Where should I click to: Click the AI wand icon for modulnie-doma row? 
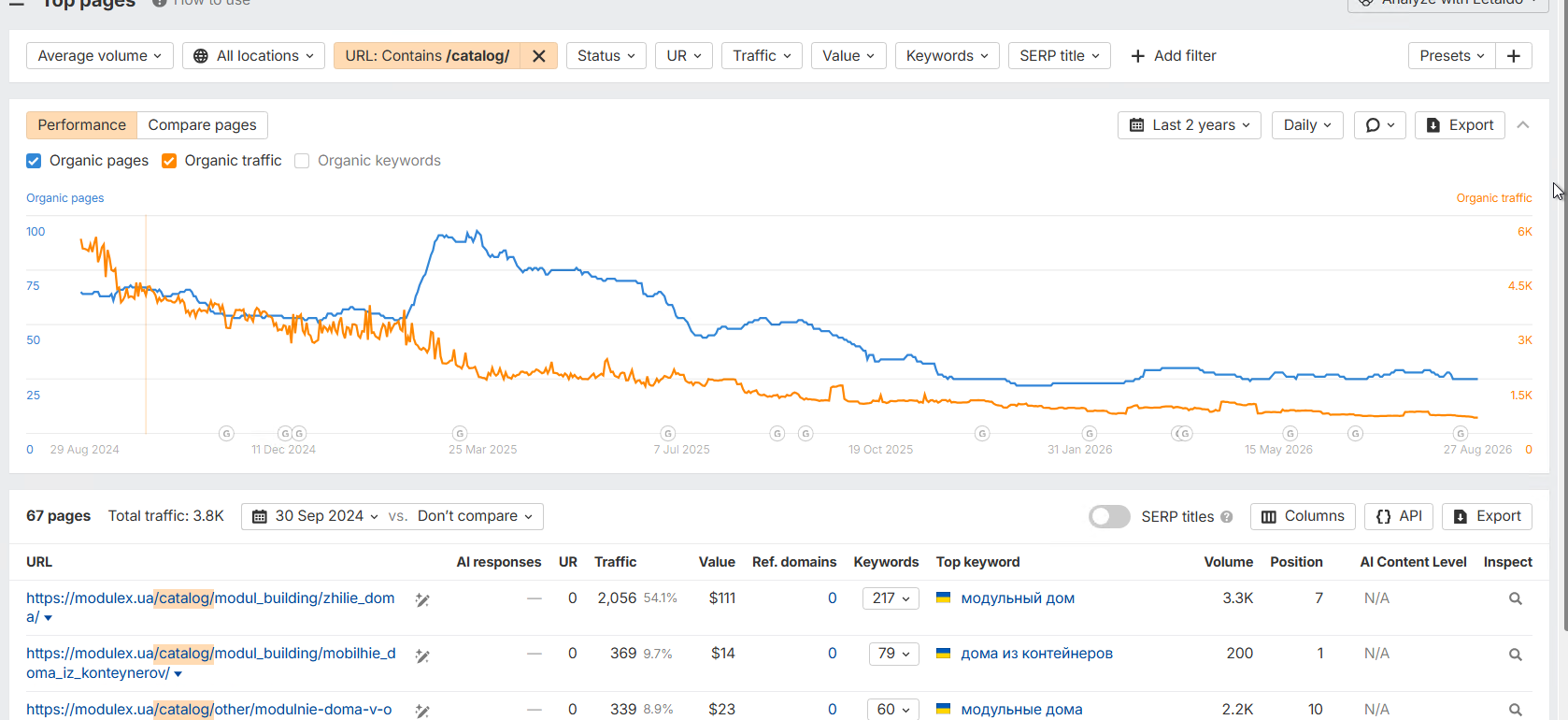[422, 711]
